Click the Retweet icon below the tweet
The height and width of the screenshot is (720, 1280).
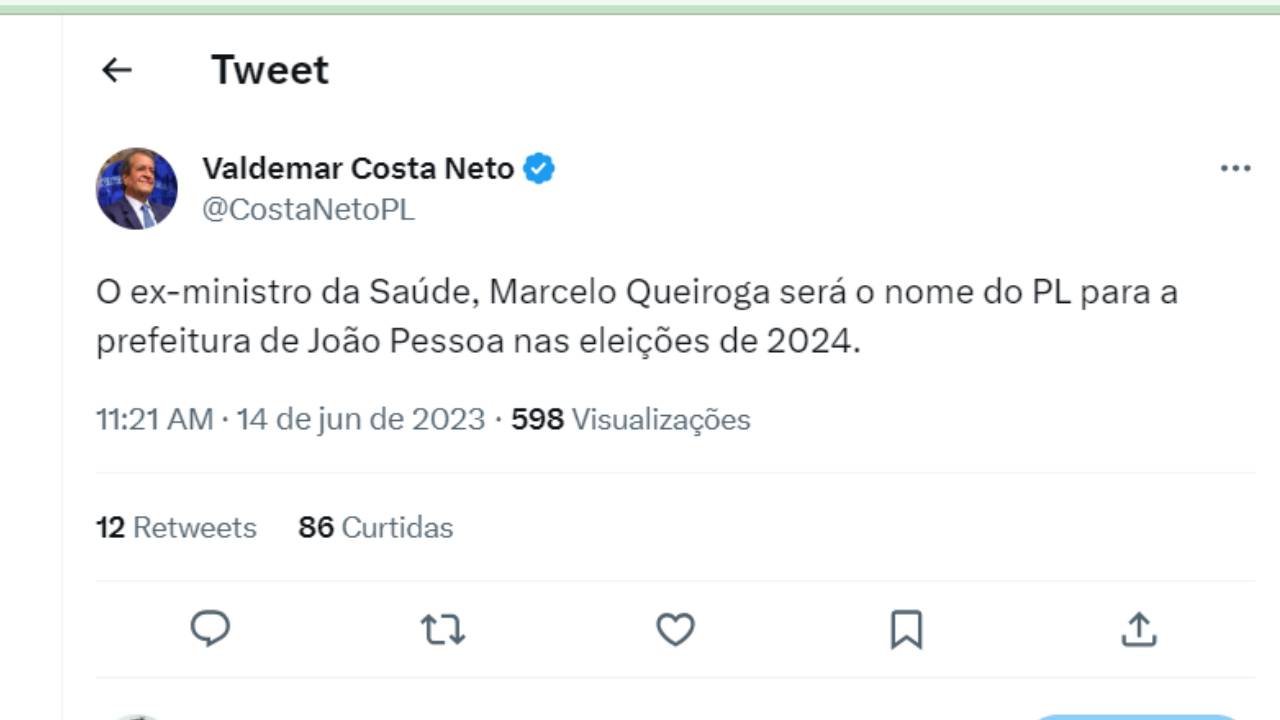(443, 630)
